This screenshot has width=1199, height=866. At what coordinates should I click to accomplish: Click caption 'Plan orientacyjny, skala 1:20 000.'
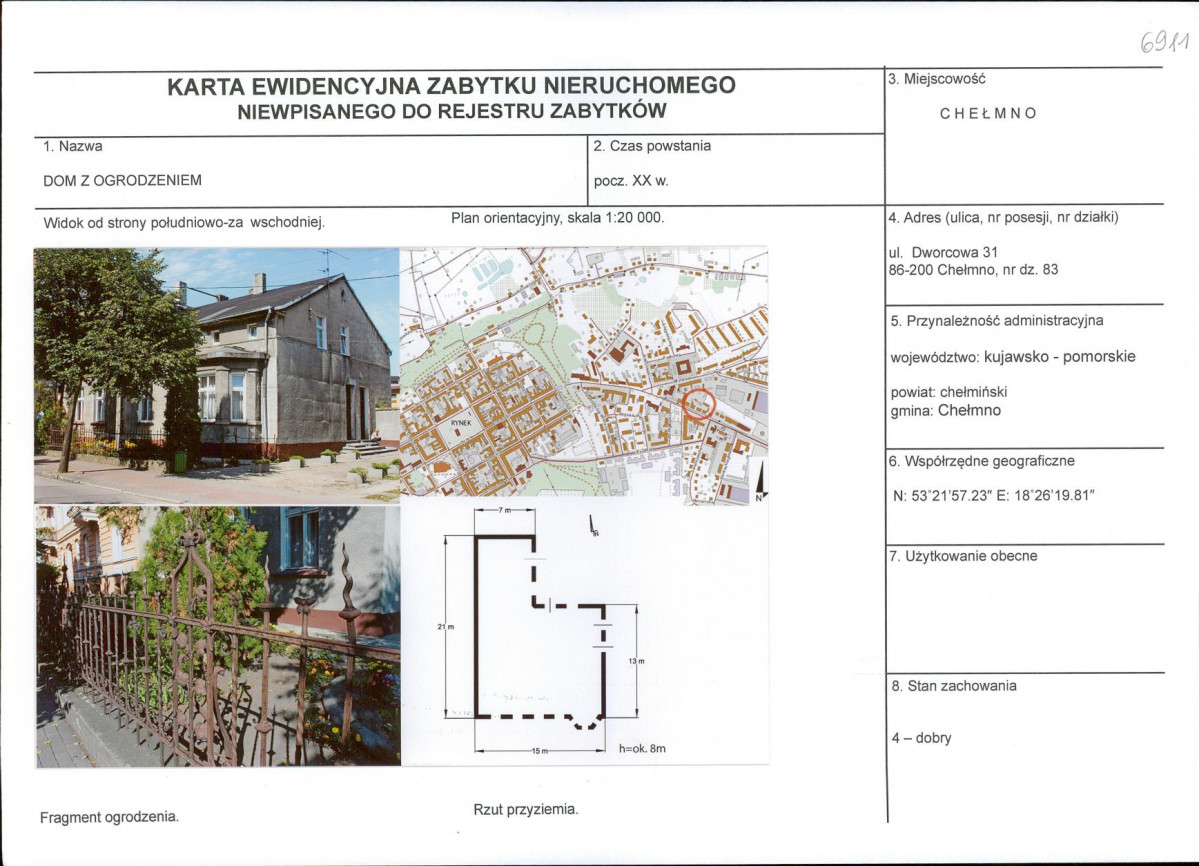click(557, 218)
